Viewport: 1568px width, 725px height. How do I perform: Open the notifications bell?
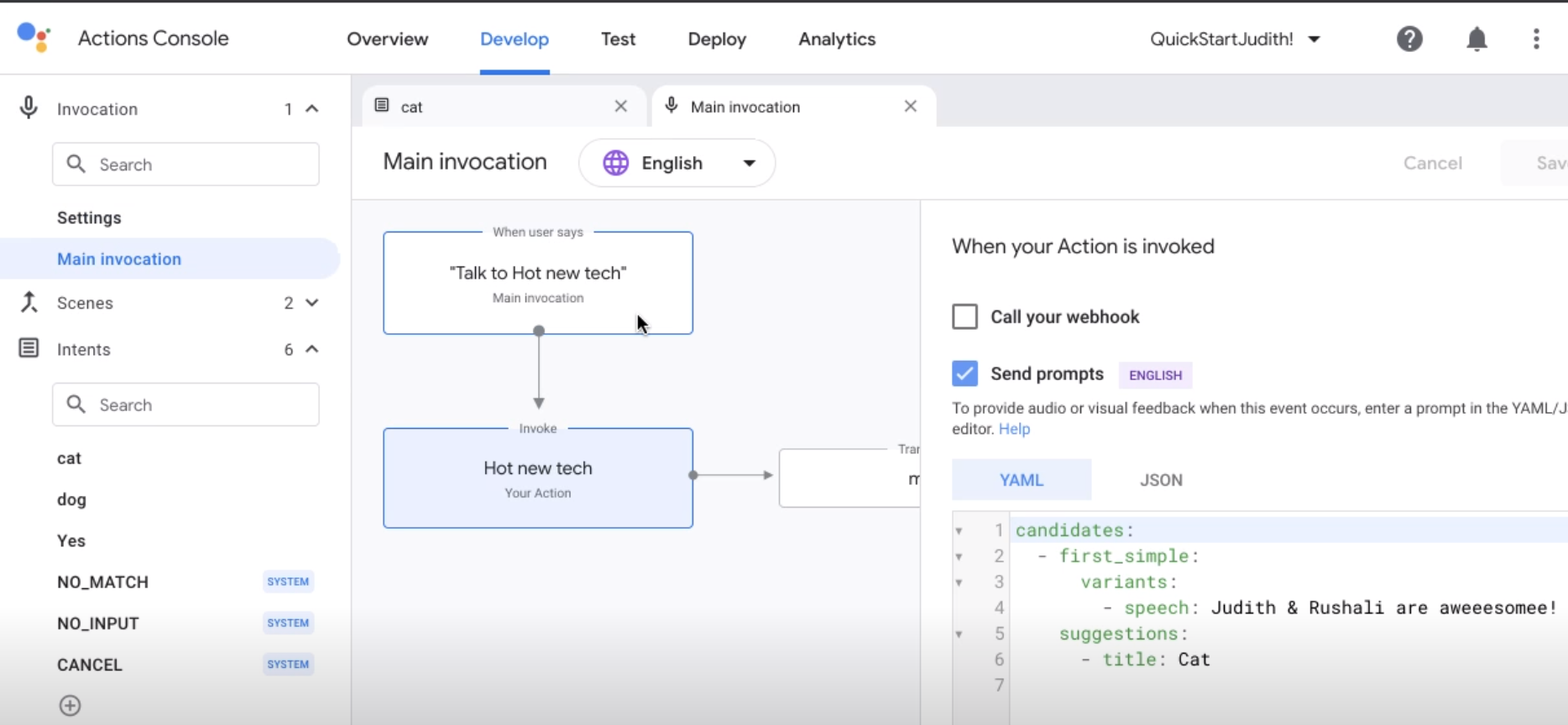pyautogui.click(x=1477, y=39)
